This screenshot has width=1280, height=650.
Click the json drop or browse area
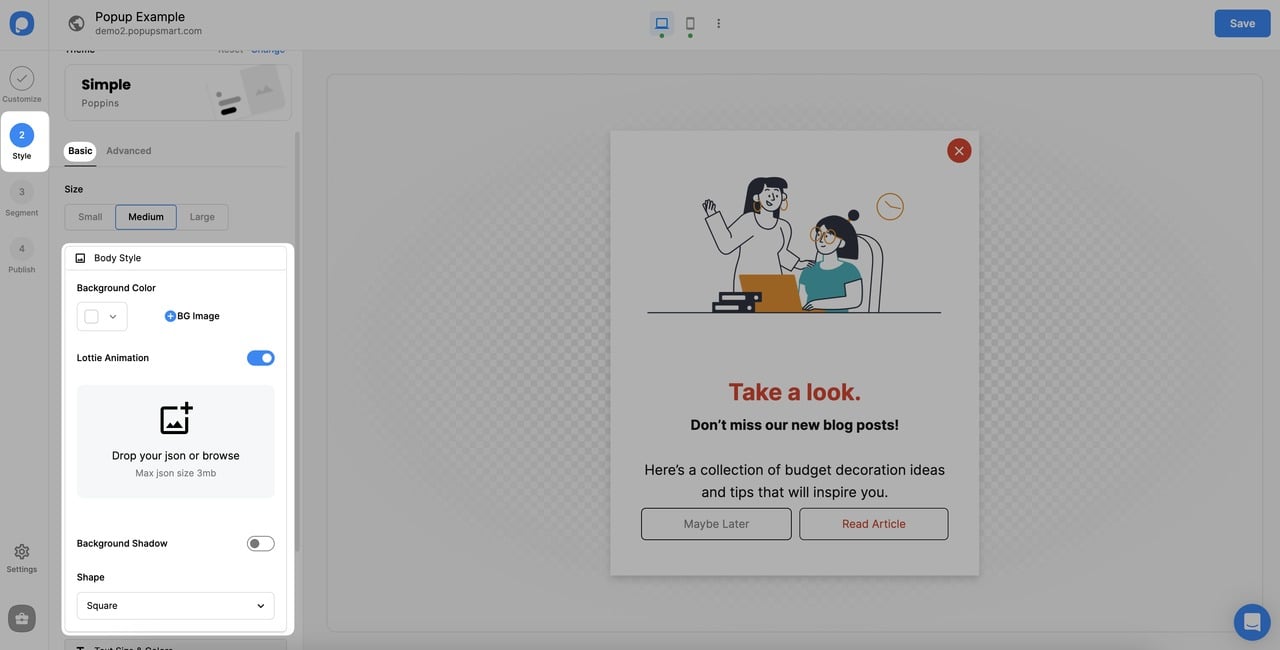click(x=176, y=441)
